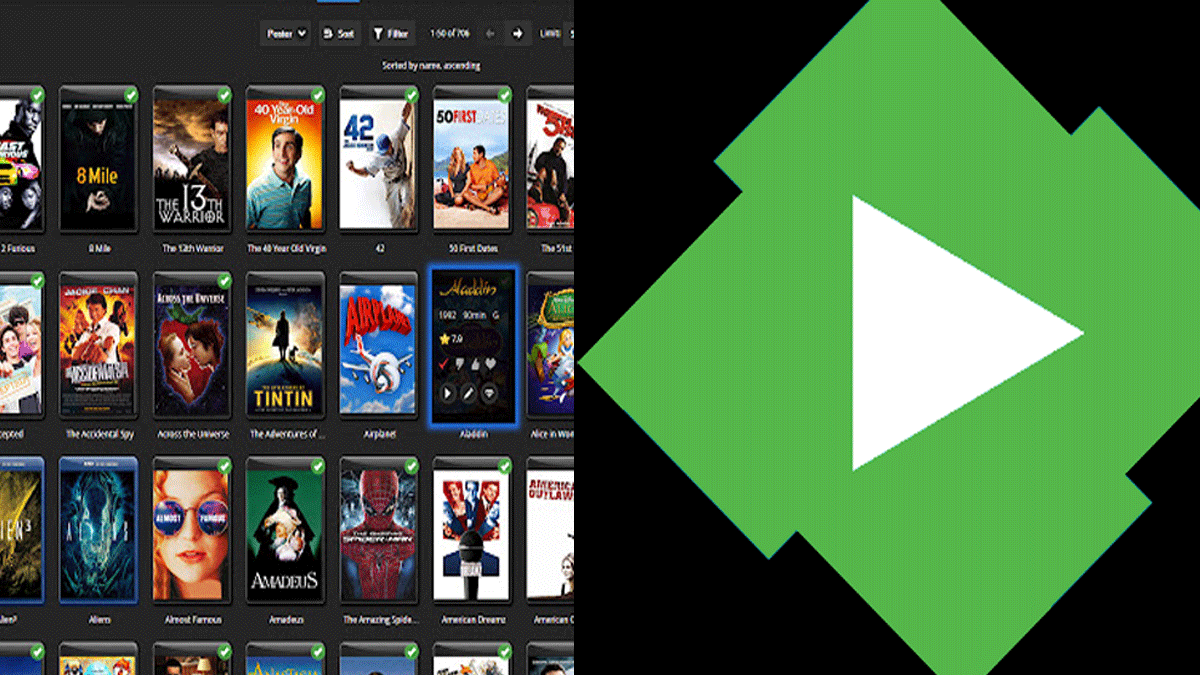Open The Accidental Spy poster
Viewport: 1200px width, 675px height.
point(98,346)
